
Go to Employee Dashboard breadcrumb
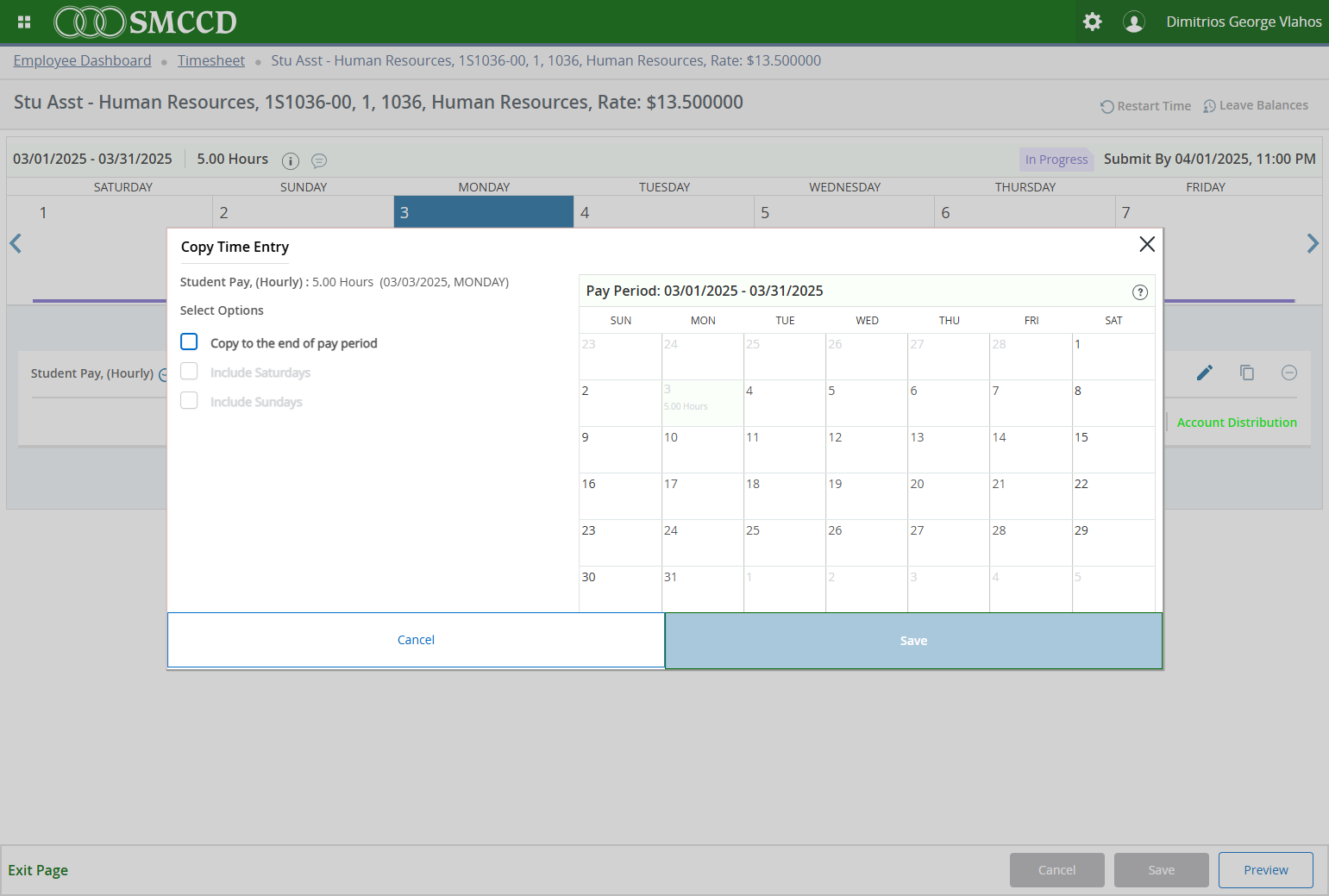coord(82,60)
